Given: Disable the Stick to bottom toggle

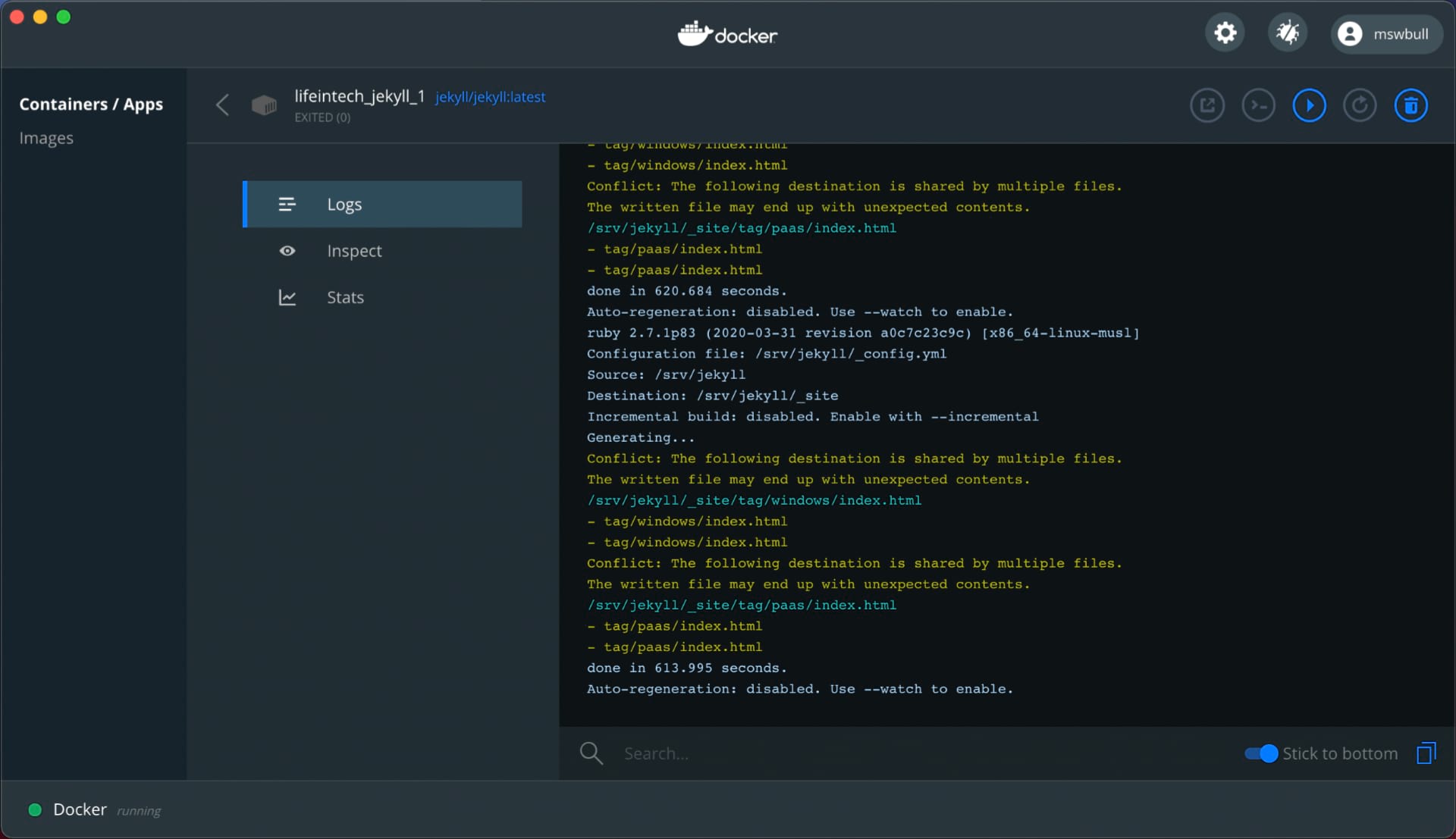Looking at the screenshot, I should pos(1260,753).
